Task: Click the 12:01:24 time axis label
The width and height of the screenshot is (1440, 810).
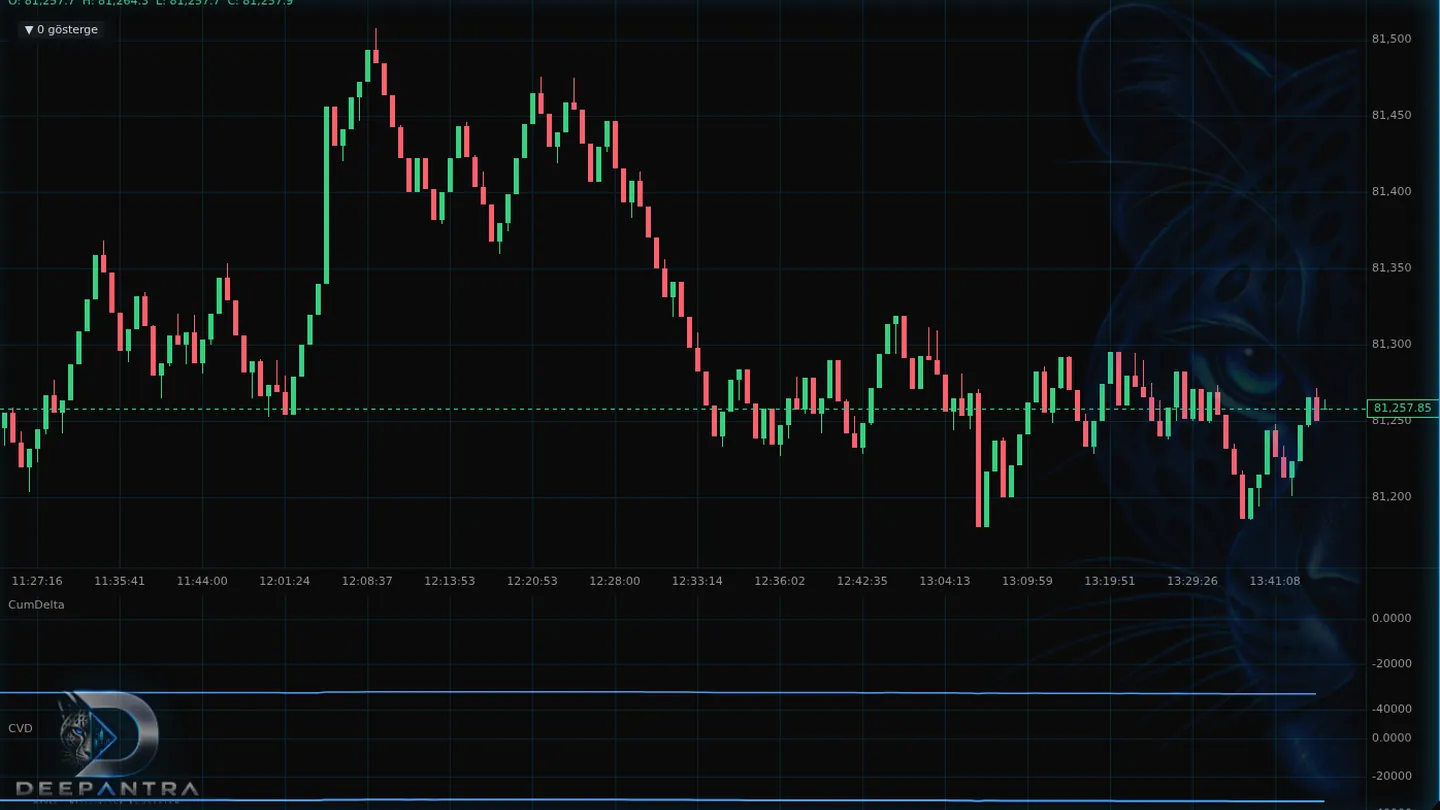Action: (x=285, y=581)
